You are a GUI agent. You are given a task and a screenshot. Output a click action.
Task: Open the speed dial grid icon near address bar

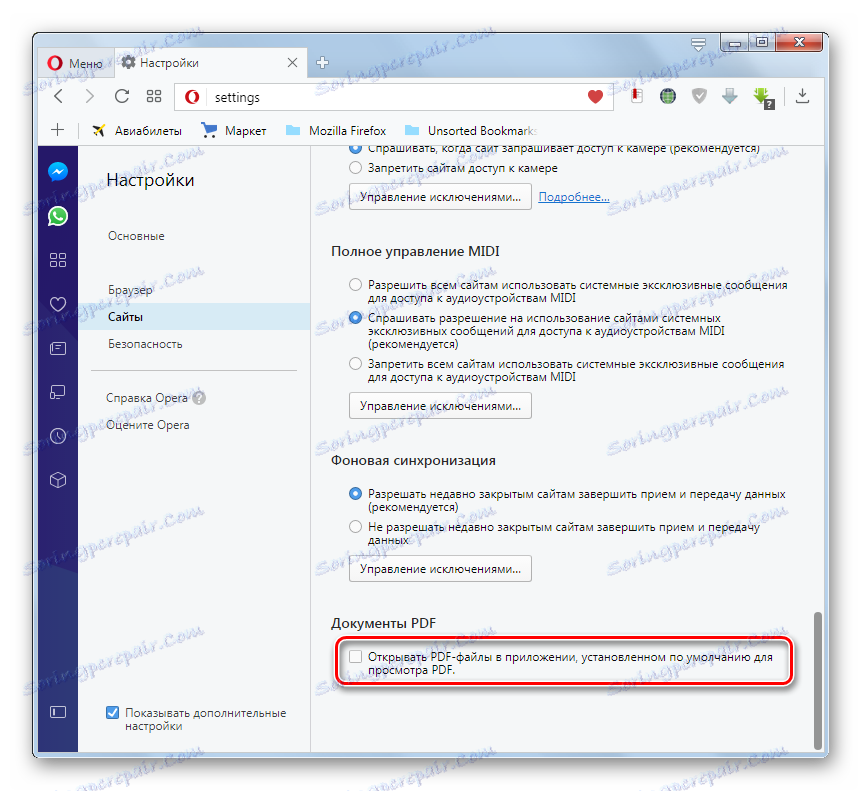(x=153, y=97)
